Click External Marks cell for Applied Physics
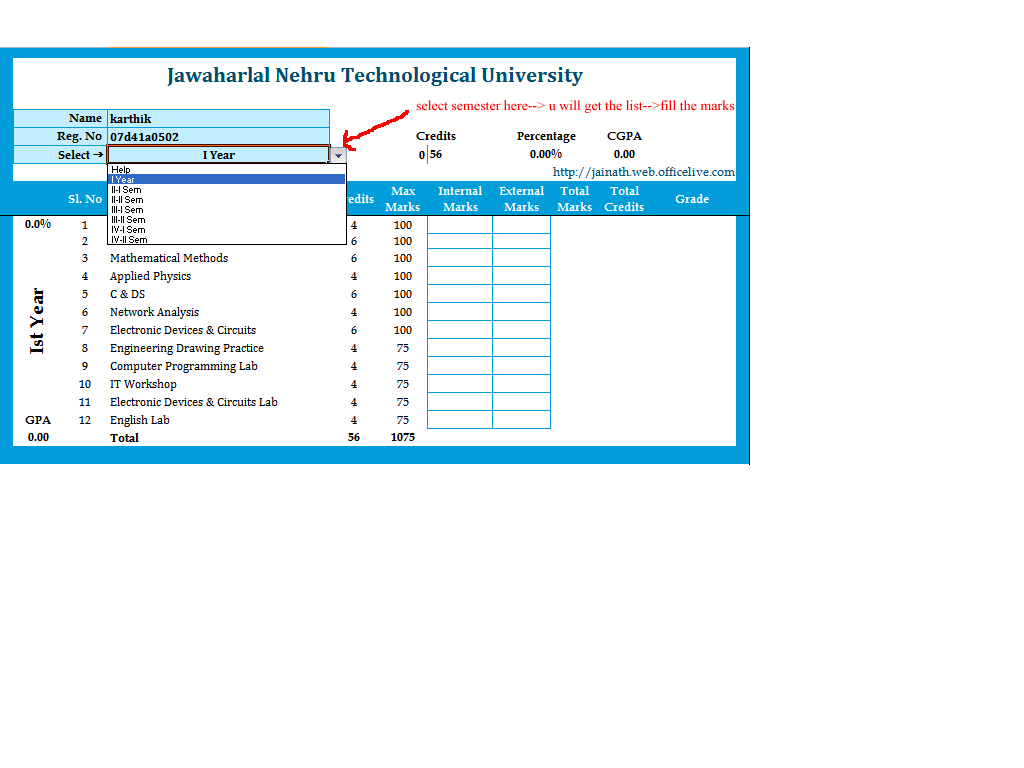The height and width of the screenshot is (768, 1024). click(521, 276)
